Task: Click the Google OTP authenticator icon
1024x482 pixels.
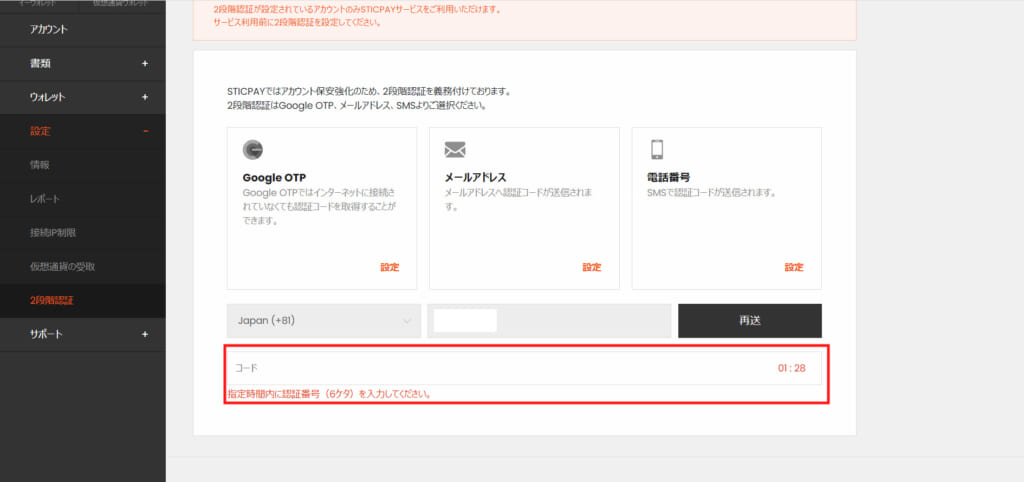Action: coord(253,150)
